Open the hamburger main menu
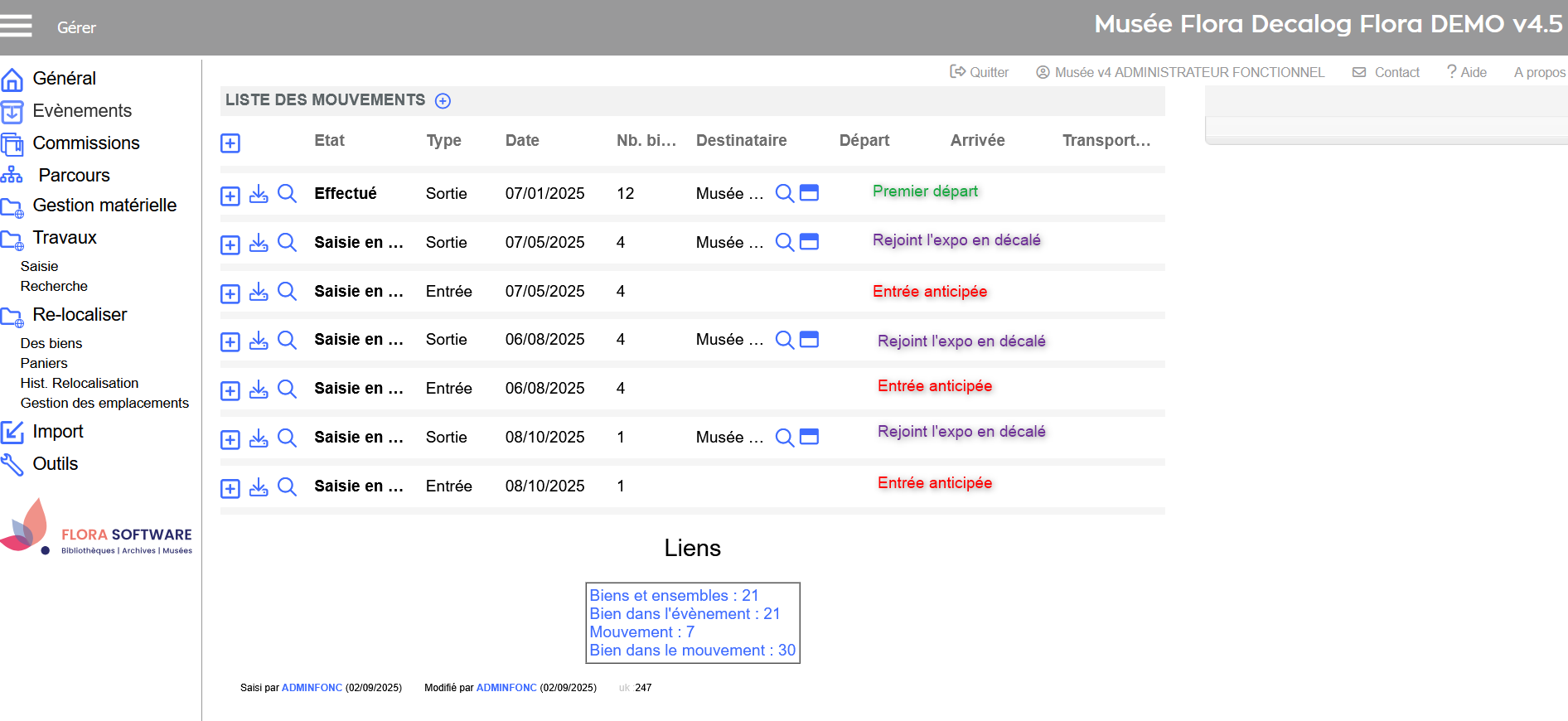The width and height of the screenshot is (1568, 721). click(16, 27)
